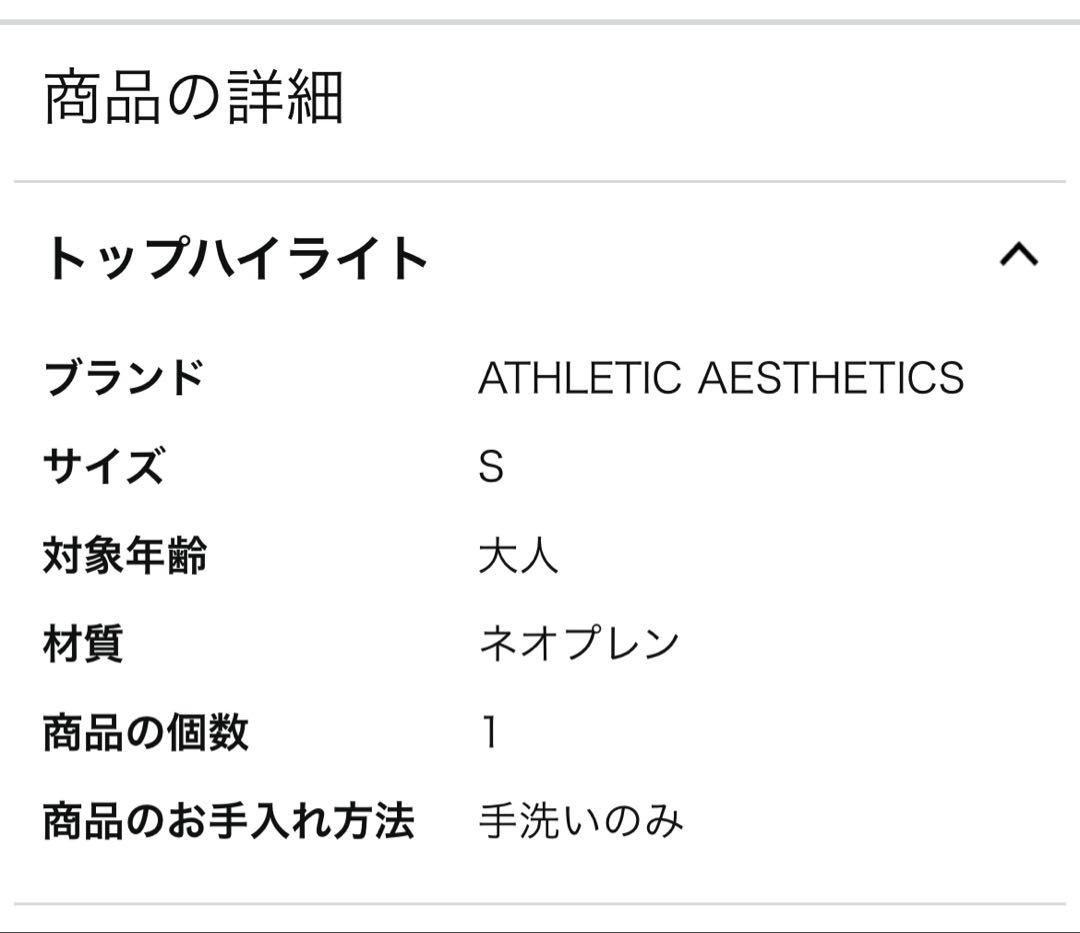
Task: Click the 商品の個数 label
Action: (148, 732)
